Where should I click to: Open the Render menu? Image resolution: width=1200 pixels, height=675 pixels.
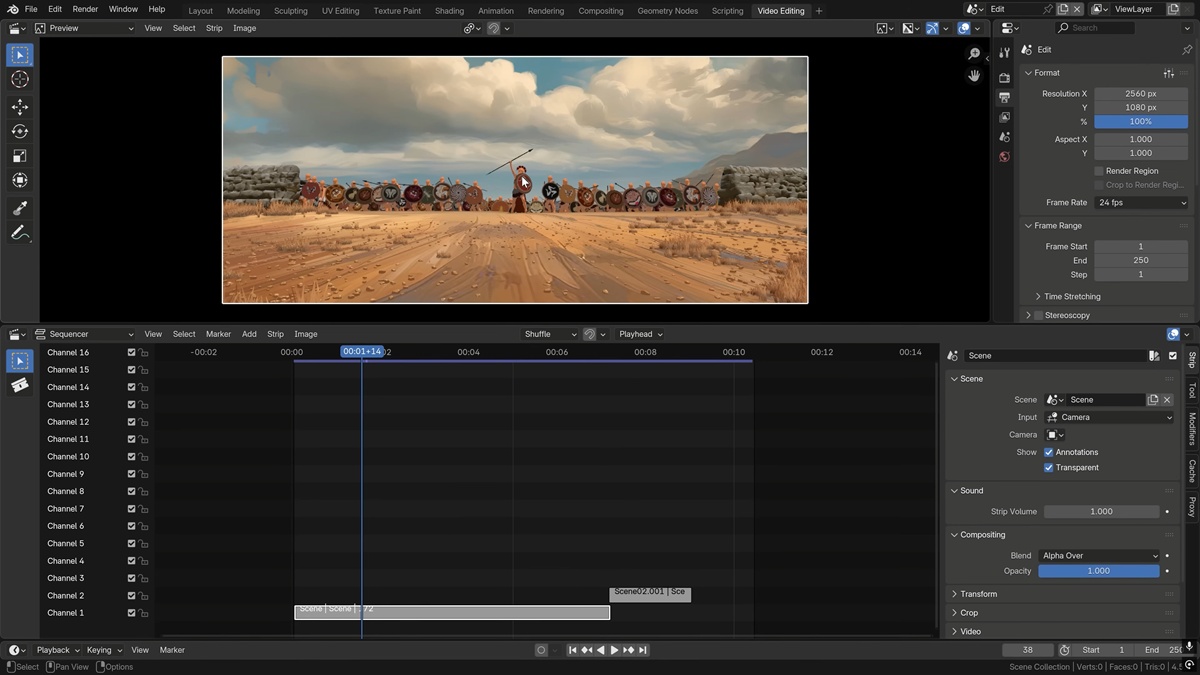(85, 9)
